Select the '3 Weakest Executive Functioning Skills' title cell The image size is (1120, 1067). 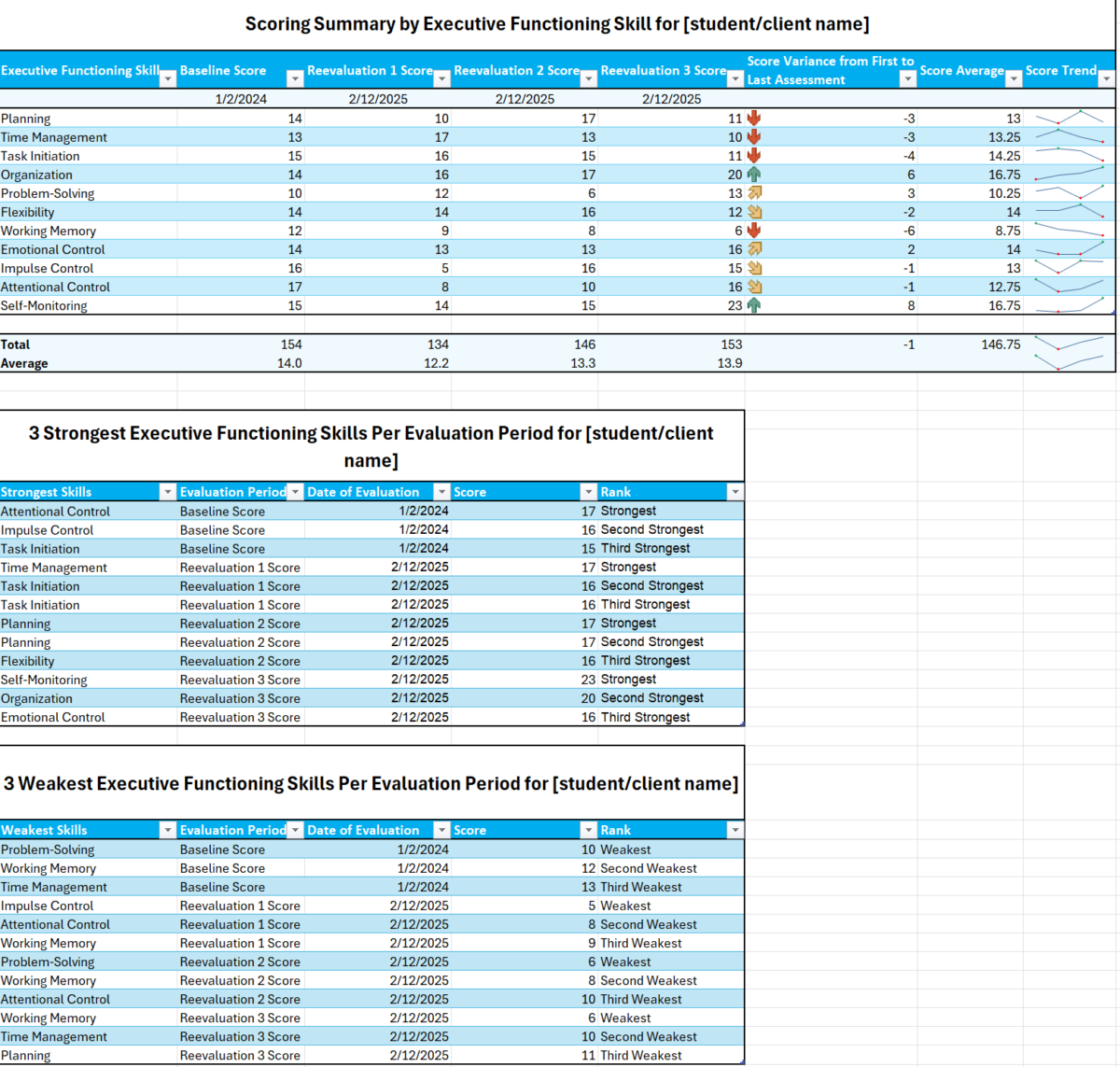tap(371, 783)
